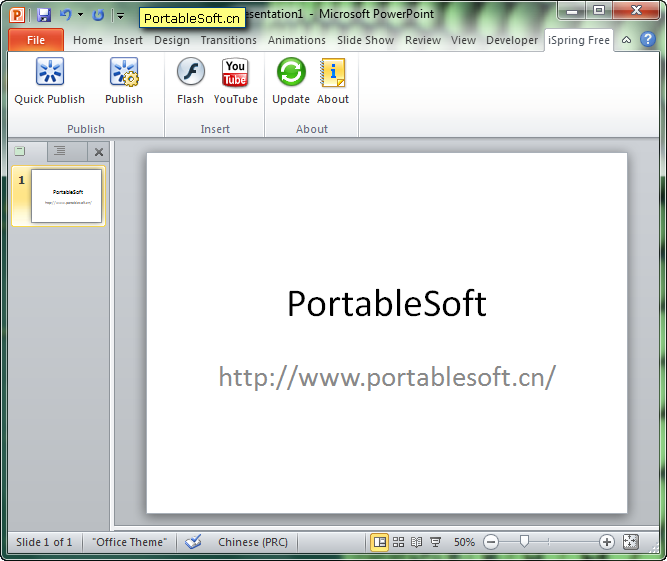Open the Publish settings button
The image size is (667, 561).
click(124, 81)
